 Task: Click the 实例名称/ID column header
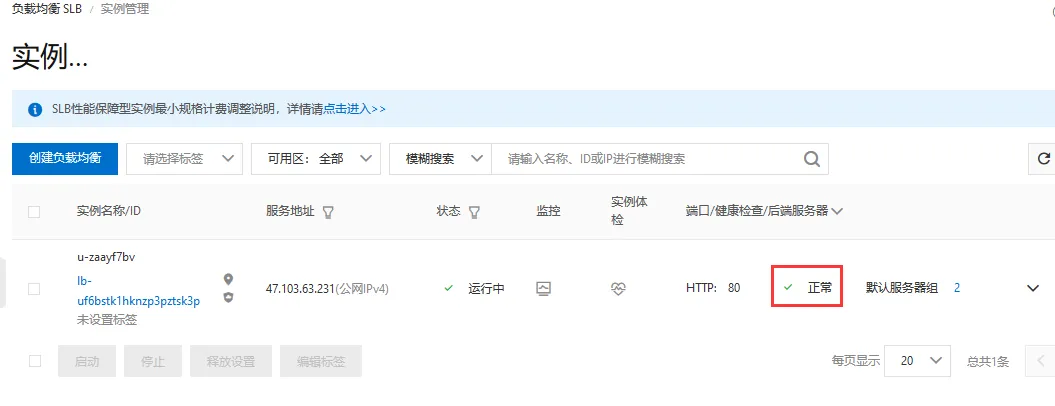(109, 211)
